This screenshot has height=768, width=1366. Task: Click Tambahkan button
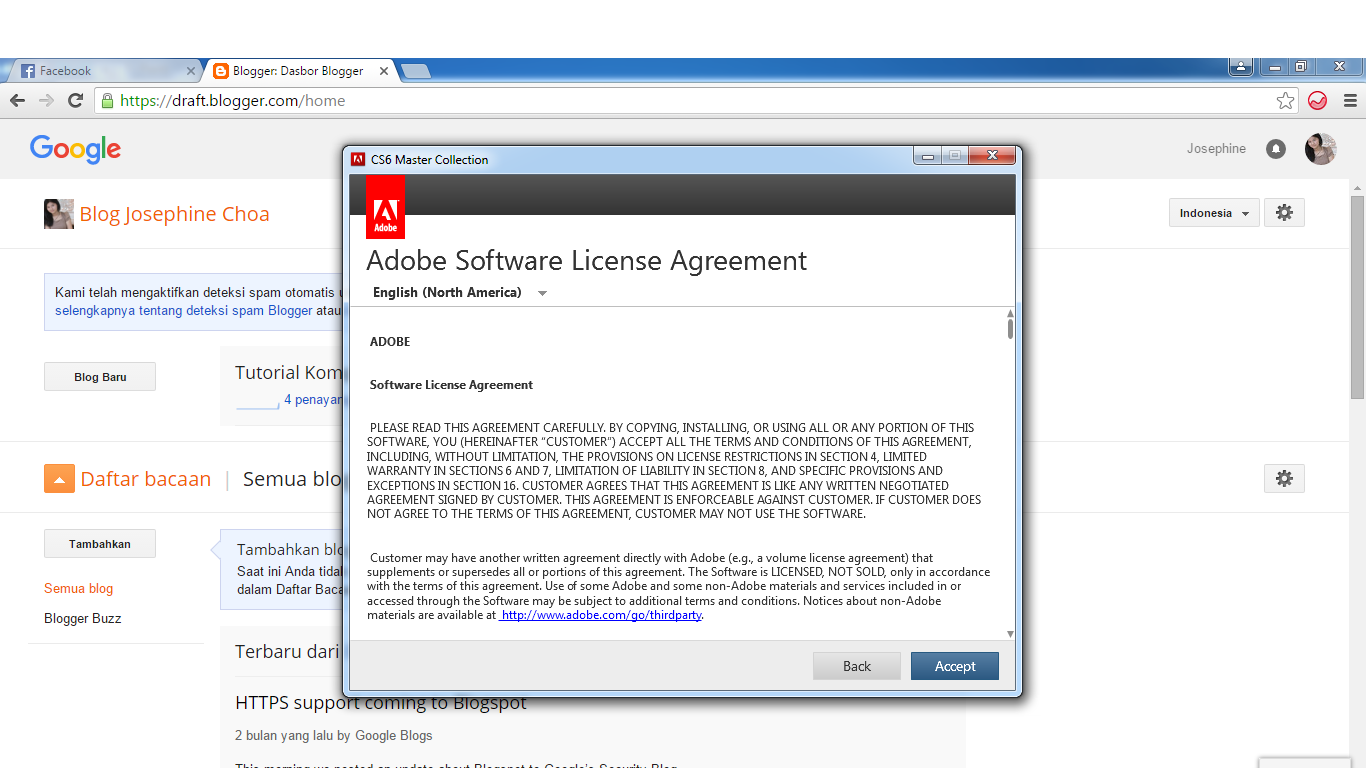[x=100, y=544]
